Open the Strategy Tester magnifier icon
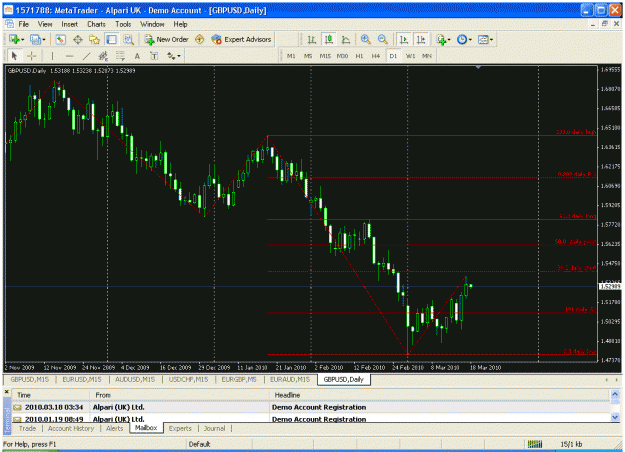 pos(128,39)
